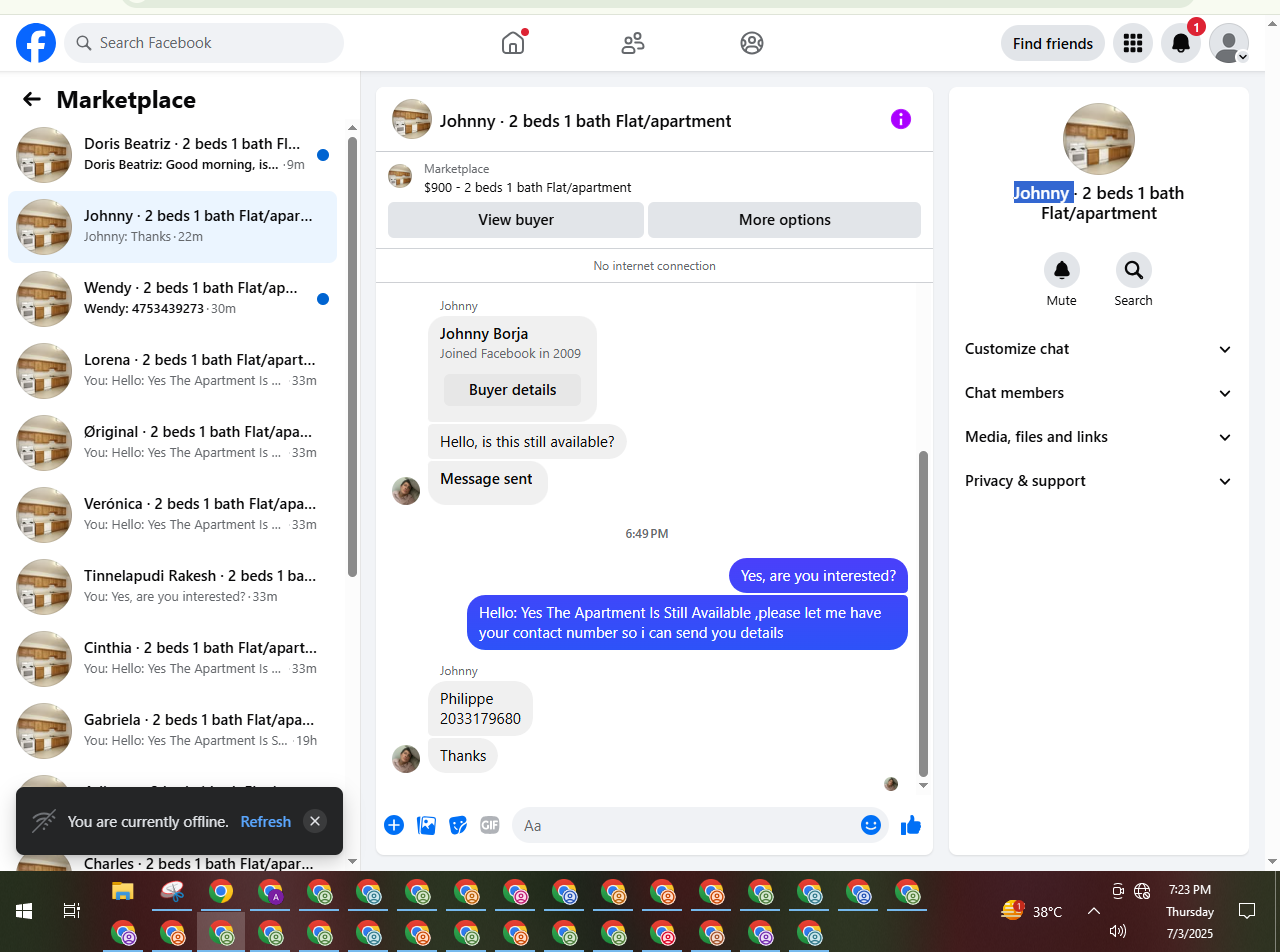Open Doris Beatriz conversation
This screenshot has width=1280, height=952.
point(172,155)
